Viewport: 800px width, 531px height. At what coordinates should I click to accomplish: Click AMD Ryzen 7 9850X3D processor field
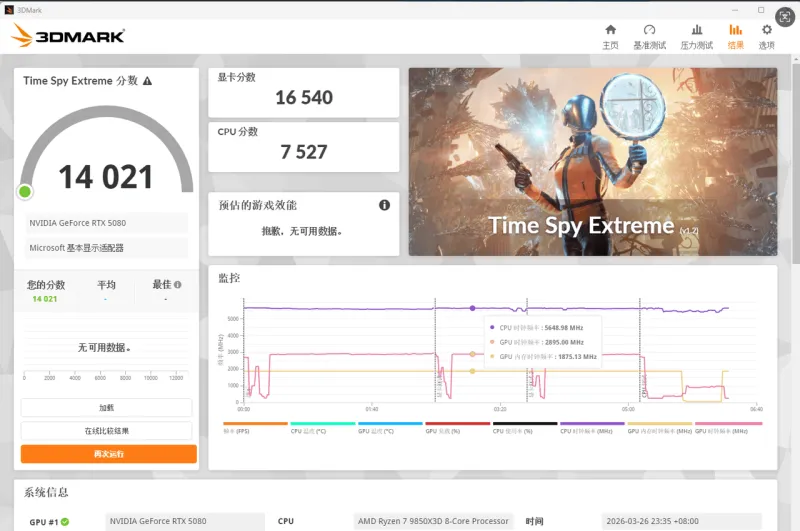(x=433, y=521)
